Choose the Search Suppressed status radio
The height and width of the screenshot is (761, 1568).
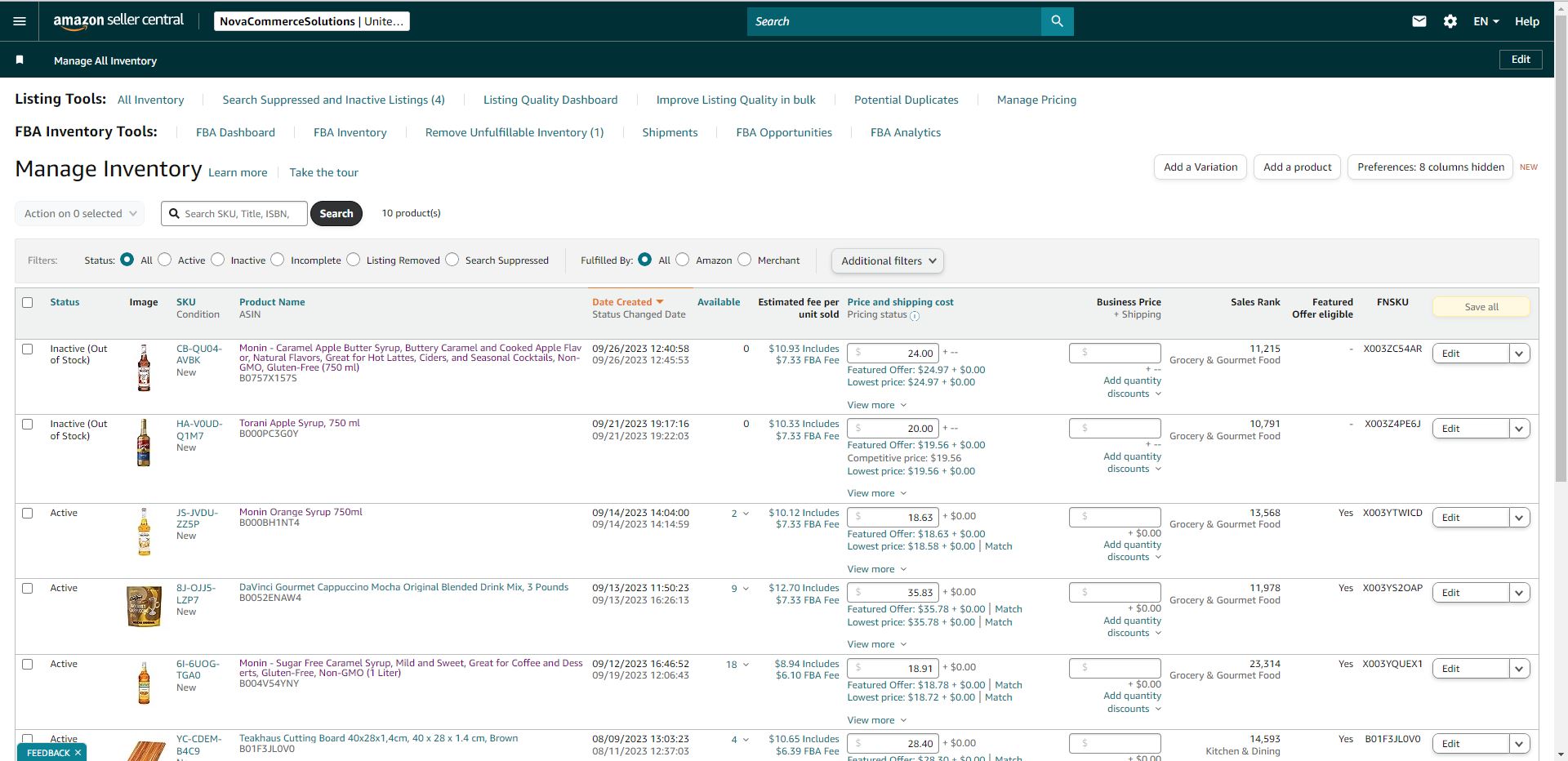[x=452, y=260]
